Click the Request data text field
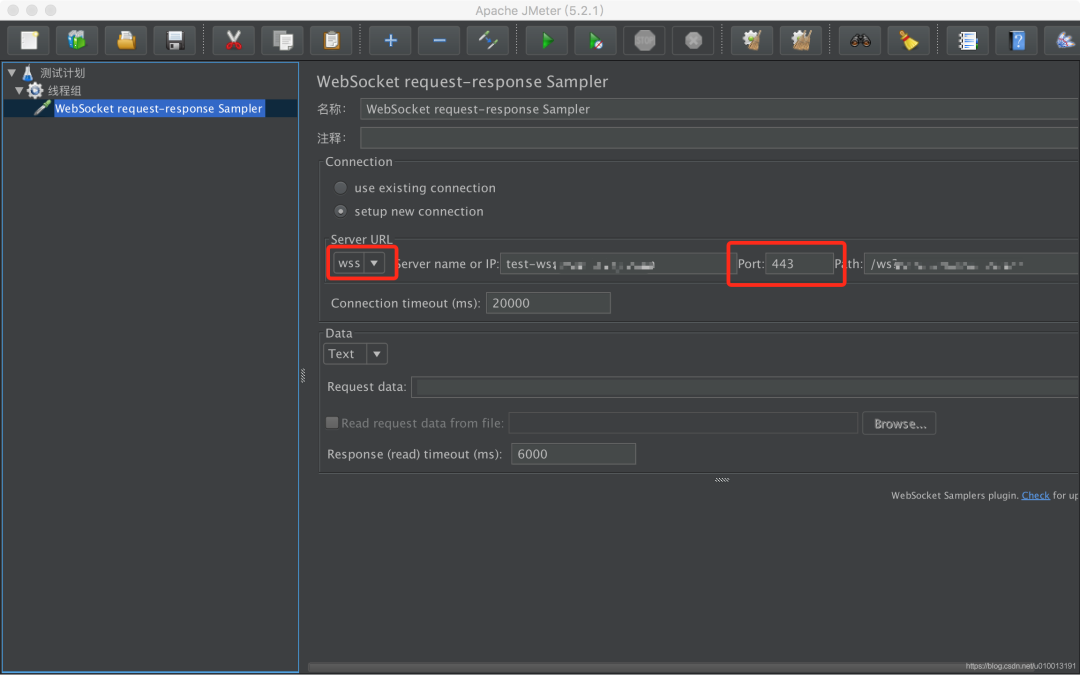Screen dimensions: 1080x675 (745, 386)
